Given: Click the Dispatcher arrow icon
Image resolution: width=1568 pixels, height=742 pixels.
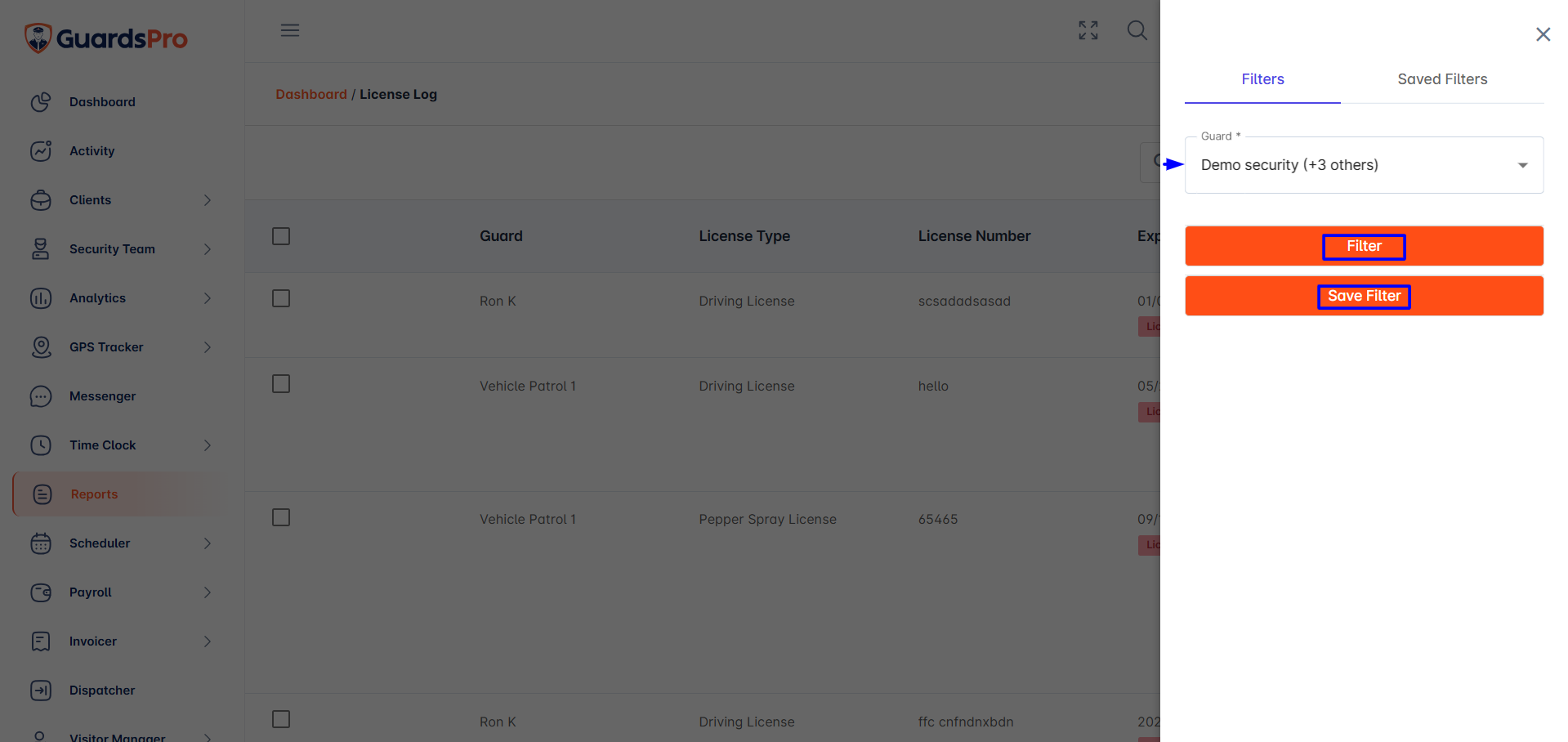Looking at the screenshot, I should 41,691.
